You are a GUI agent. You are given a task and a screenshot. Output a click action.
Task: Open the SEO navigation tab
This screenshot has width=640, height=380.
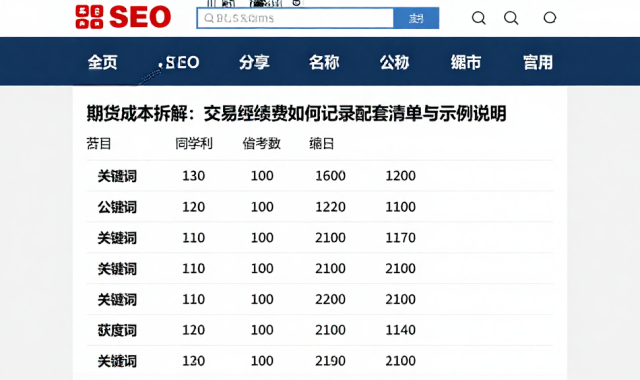[x=179, y=62]
